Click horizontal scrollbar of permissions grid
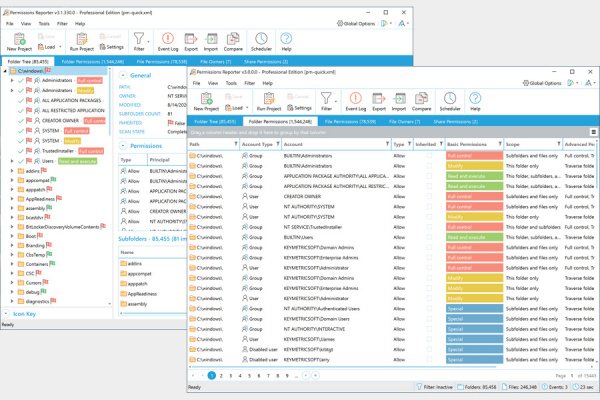 [344, 367]
